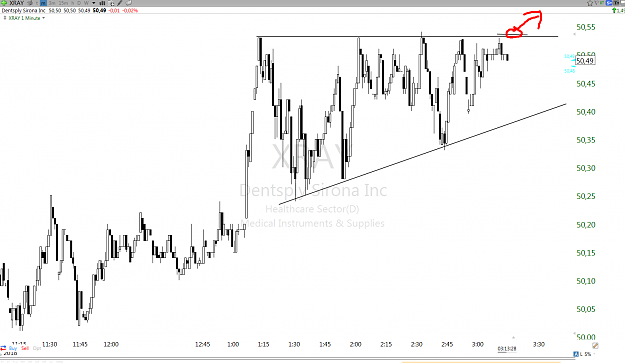Viewport: 625px width, 363px height.
Task: Switch to the 15m timeframe
Action: point(63,3)
